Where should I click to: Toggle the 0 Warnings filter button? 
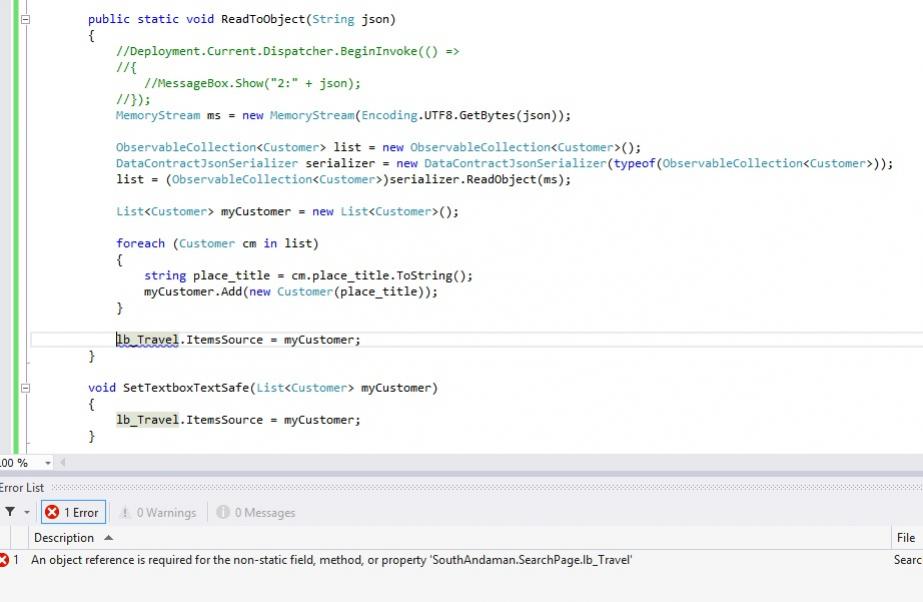point(158,513)
